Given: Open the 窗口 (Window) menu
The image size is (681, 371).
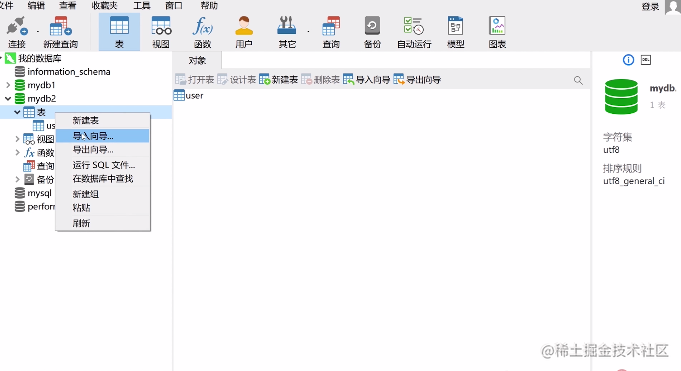Looking at the screenshot, I should 174,5.
